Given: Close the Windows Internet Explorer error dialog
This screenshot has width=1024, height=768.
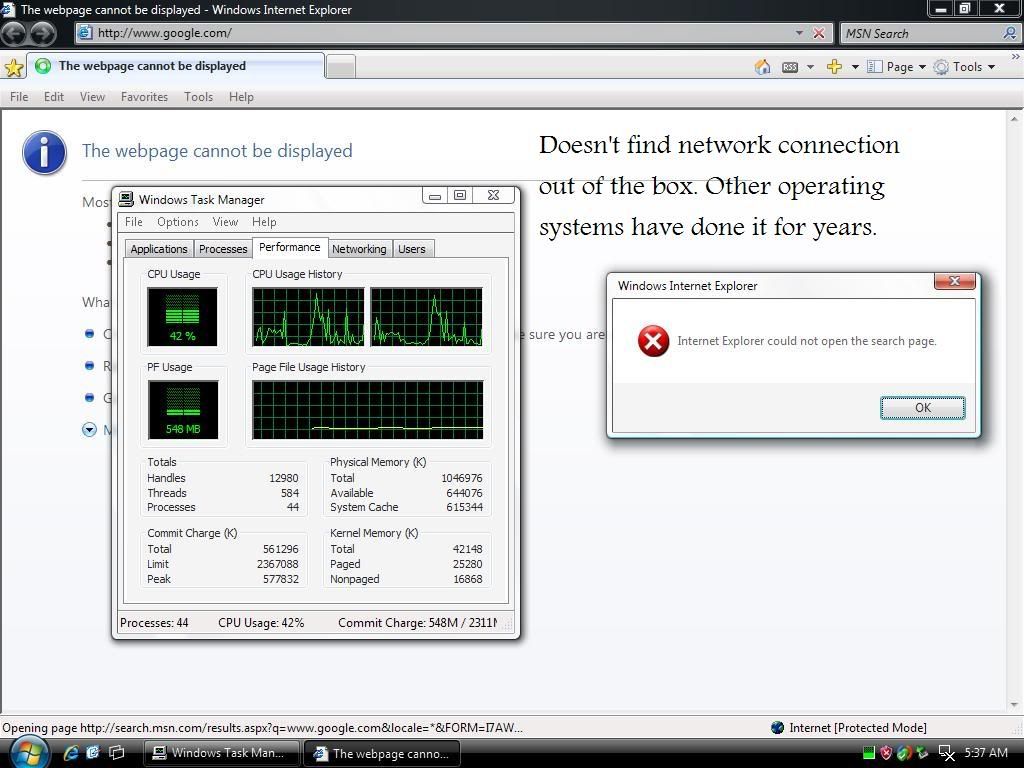Looking at the screenshot, I should click(954, 281).
